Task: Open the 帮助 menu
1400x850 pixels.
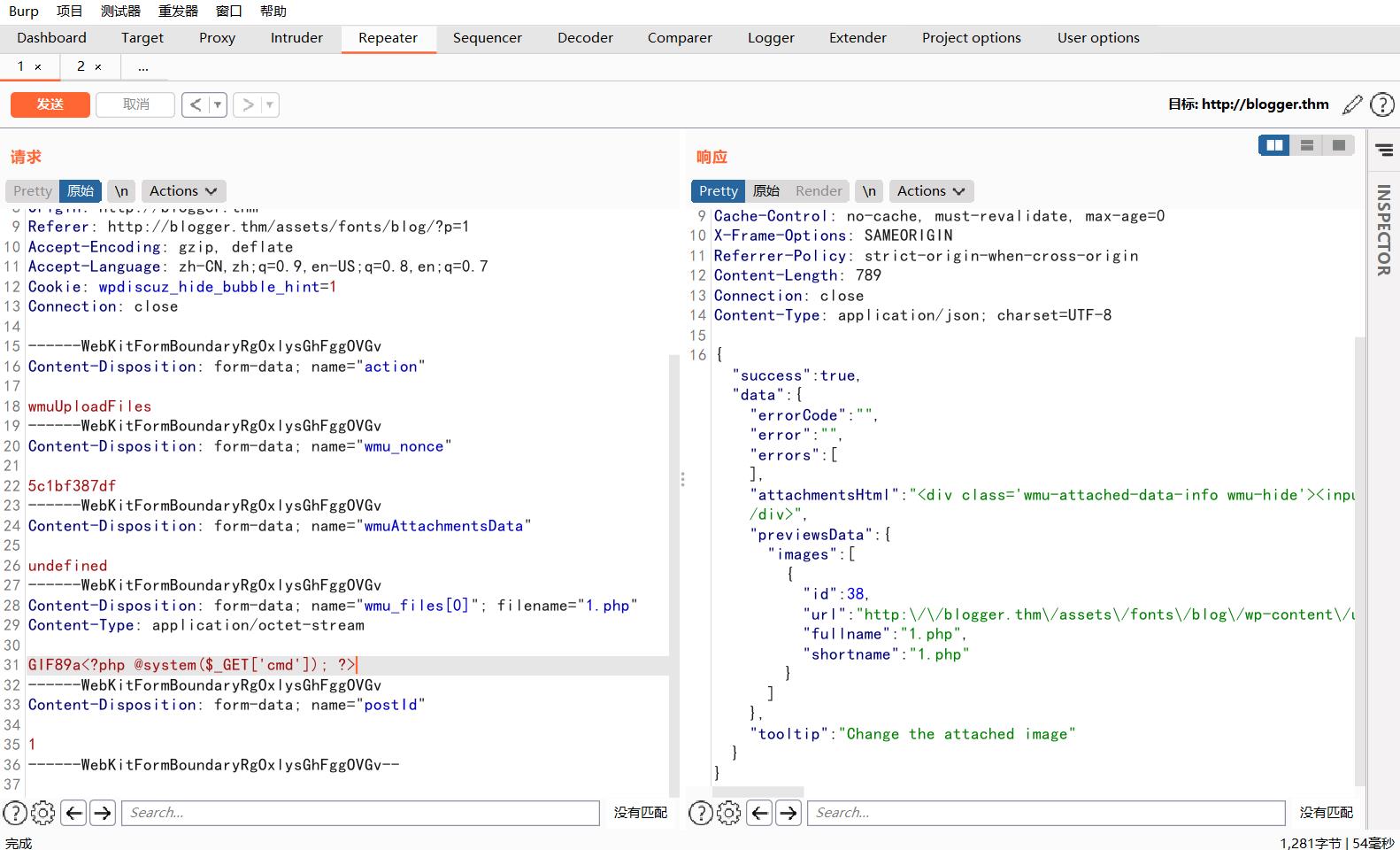Action: (x=273, y=12)
